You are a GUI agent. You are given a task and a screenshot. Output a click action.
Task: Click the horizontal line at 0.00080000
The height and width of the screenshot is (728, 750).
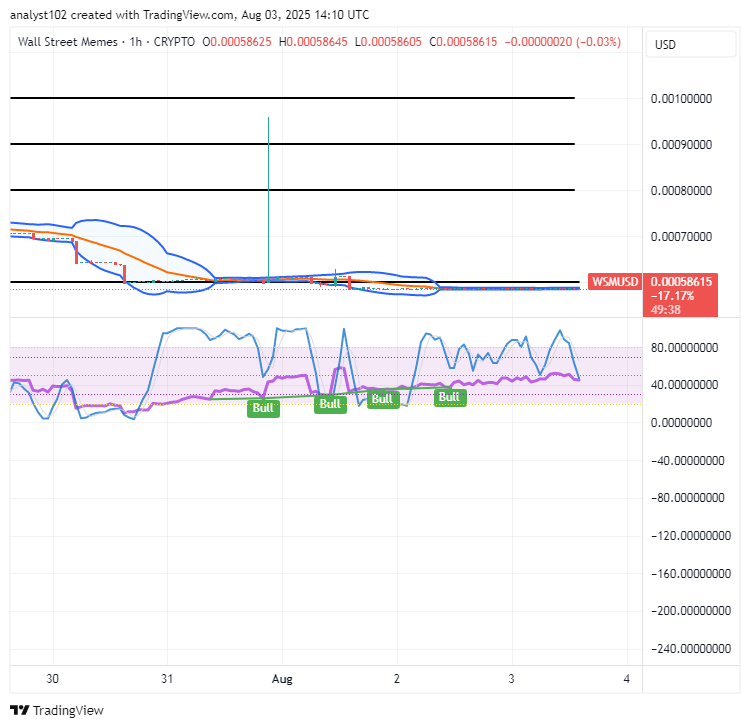pyautogui.click(x=292, y=190)
